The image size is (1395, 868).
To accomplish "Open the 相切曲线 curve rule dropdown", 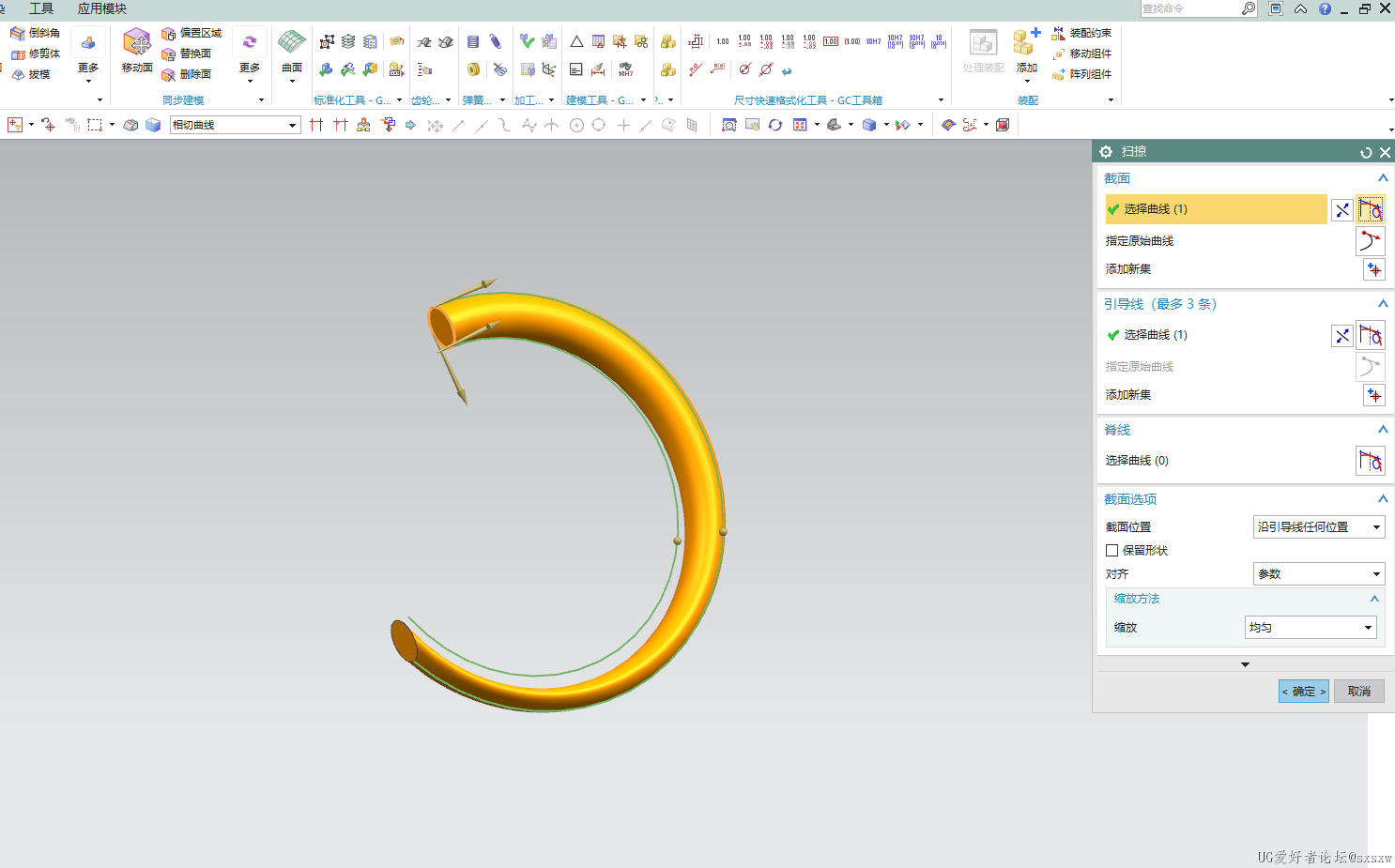I will coord(235,125).
